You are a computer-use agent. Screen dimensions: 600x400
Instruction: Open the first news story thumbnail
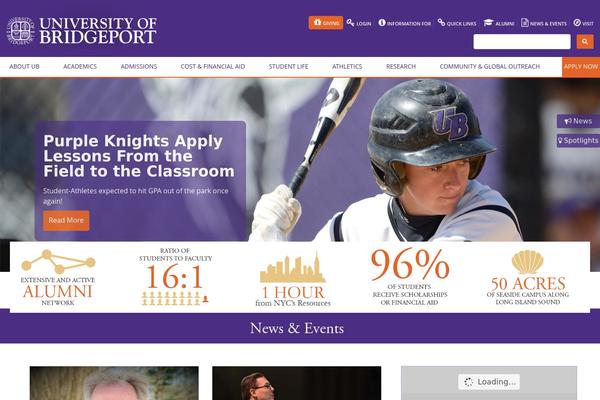tap(114, 383)
